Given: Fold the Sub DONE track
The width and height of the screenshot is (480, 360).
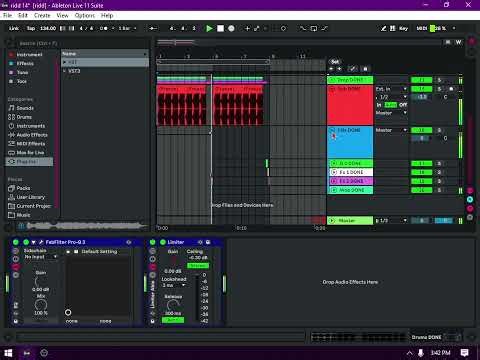Looking at the screenshot, I should 332,89.
